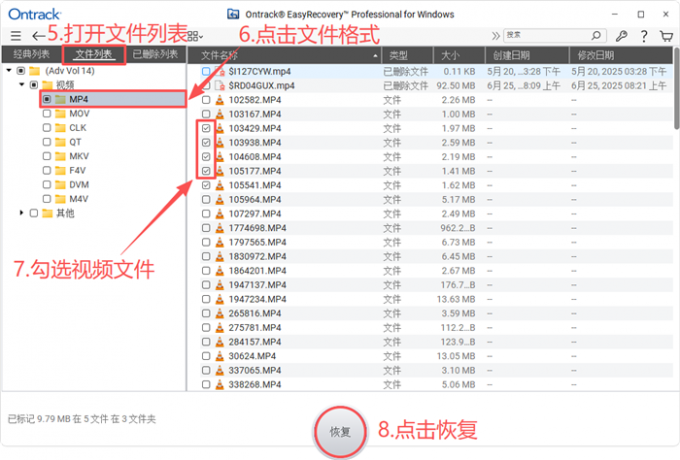Switch to the 已删除列表 tab

(155, 54)
